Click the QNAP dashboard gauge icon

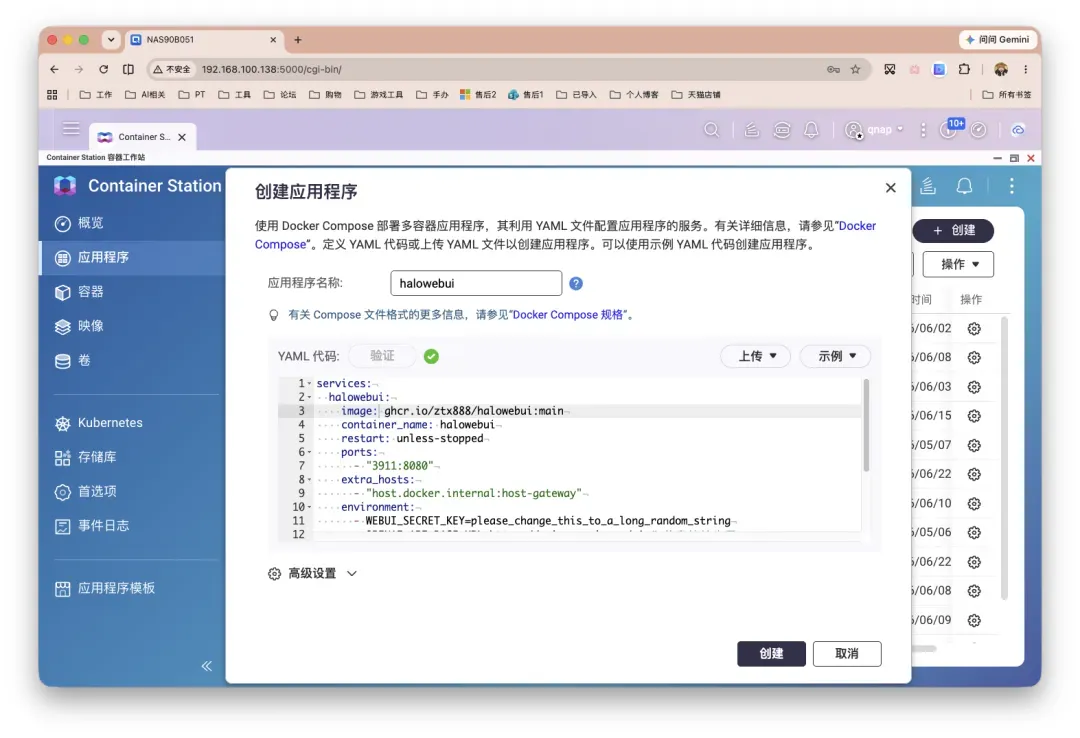click(978, 130)
